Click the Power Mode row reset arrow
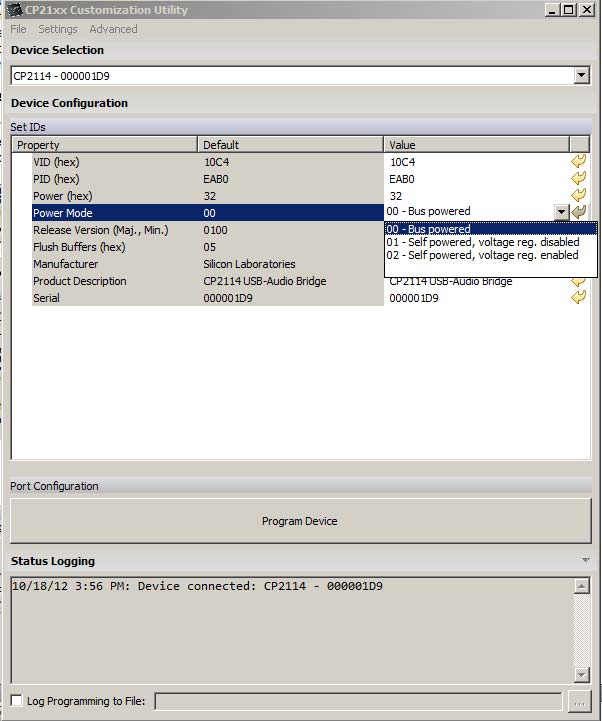The image size is (602, 721). click(x=579, y=212)
